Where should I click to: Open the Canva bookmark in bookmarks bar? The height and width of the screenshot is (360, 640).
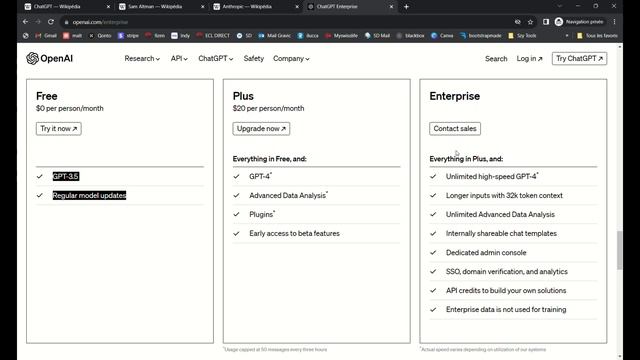pos(442,36)
